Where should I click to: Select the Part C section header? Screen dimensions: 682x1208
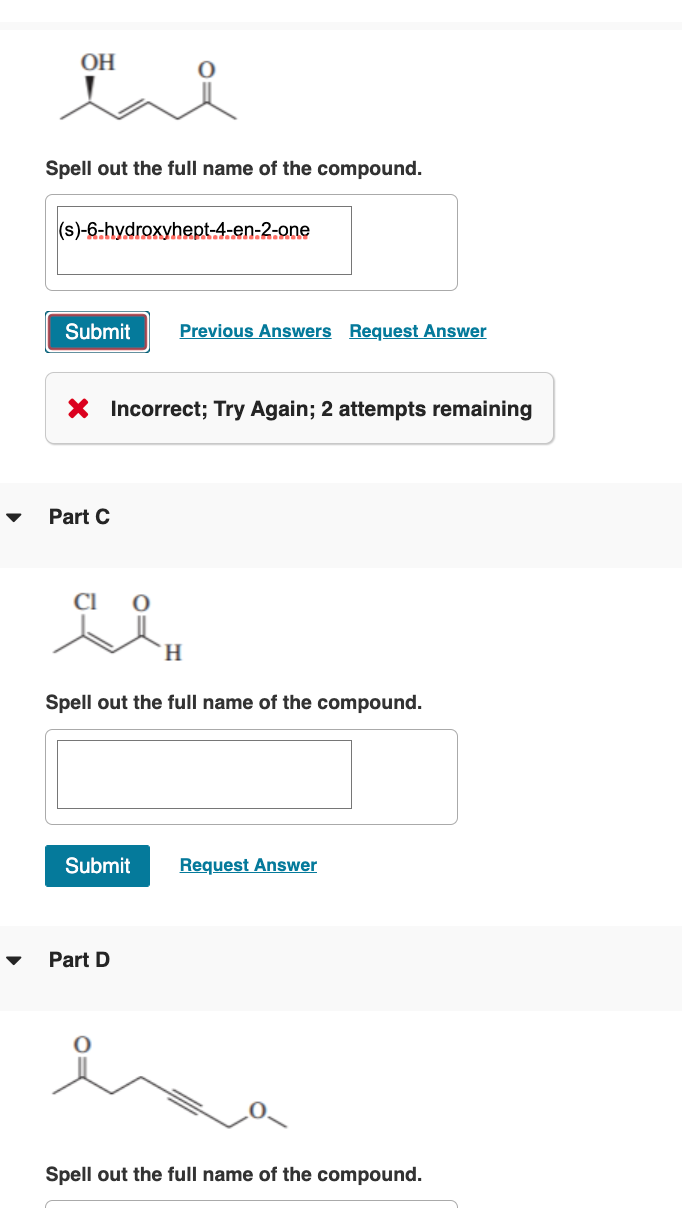click(79, 516)
